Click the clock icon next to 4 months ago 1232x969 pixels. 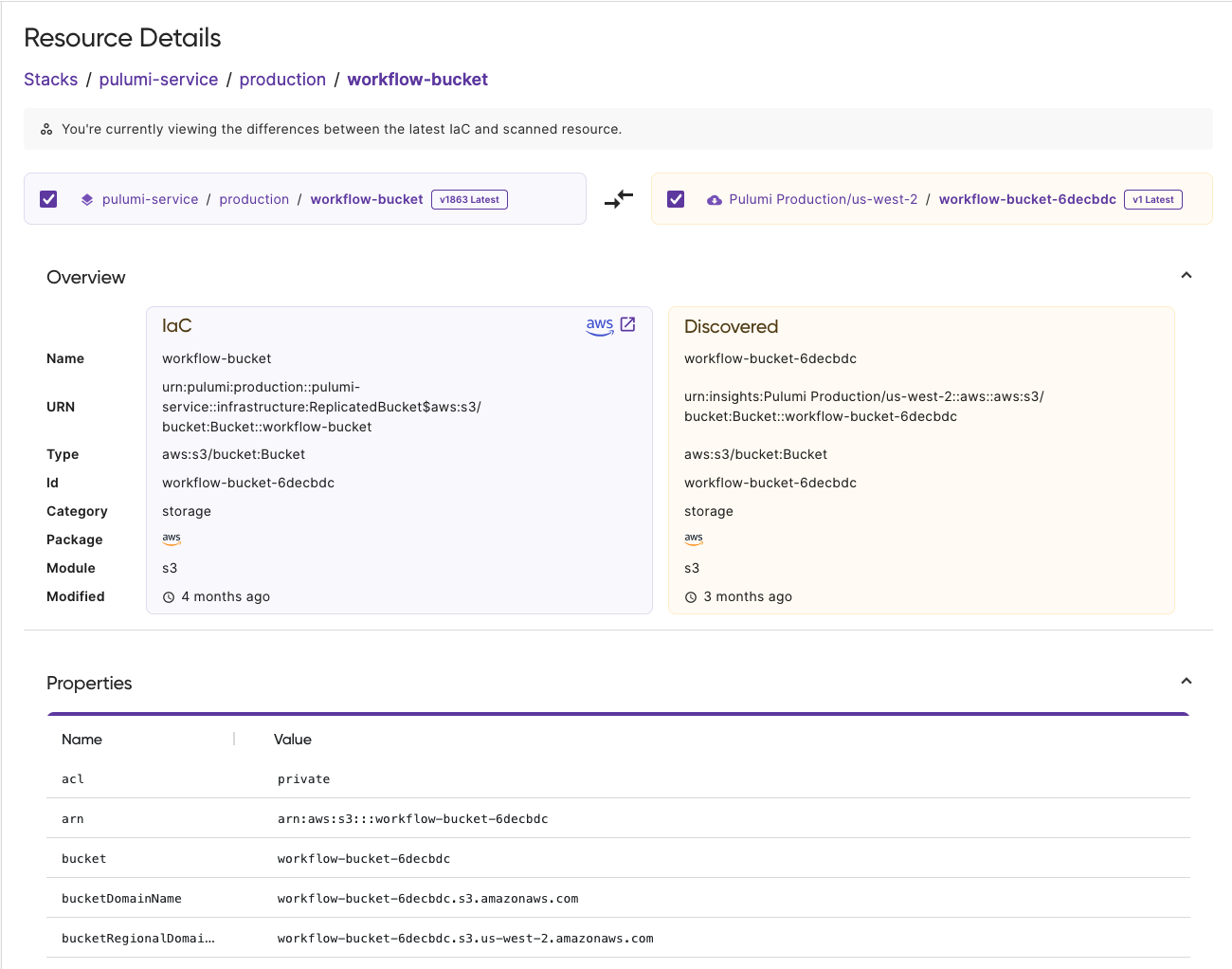tap(169, 597)
